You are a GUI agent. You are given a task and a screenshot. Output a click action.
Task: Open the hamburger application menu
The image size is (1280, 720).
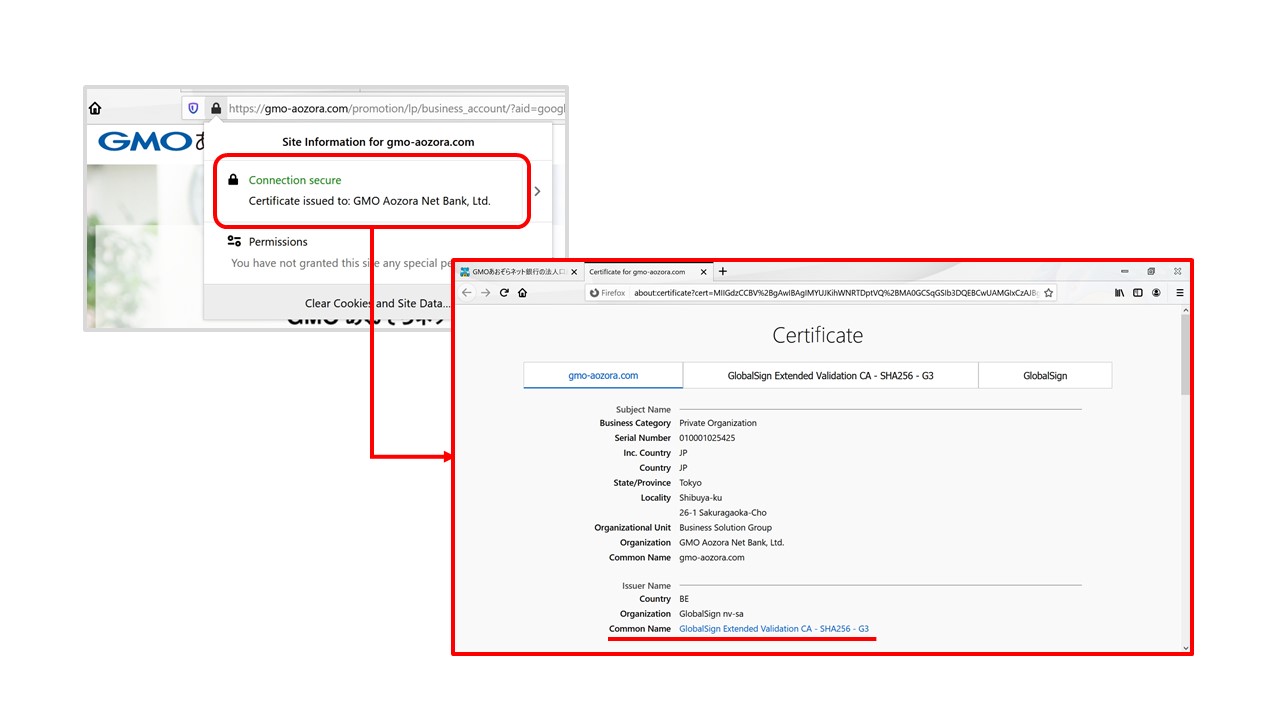[1180, 293]
